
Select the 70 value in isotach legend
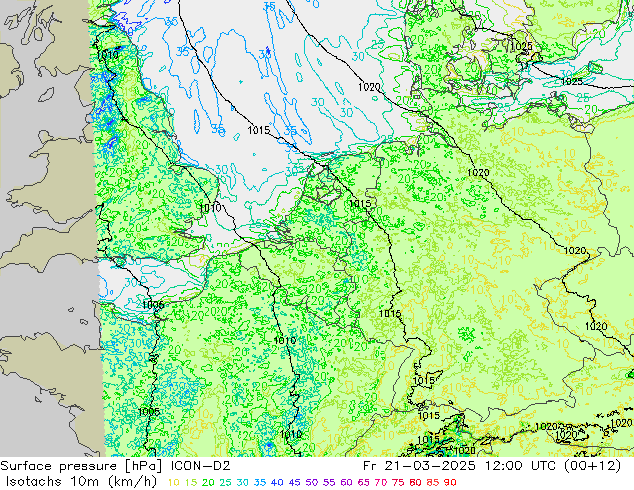coord(381,482)
